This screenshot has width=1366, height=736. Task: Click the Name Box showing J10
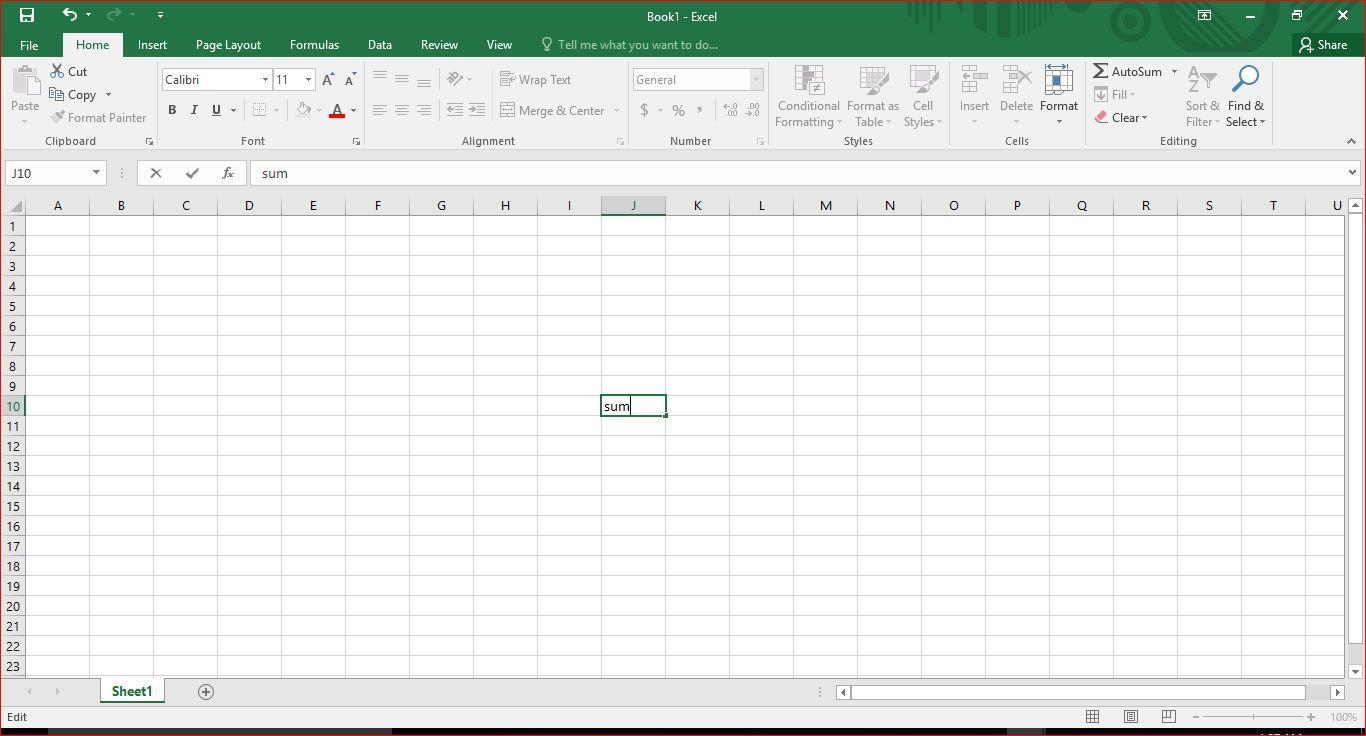click(x=48, y=173)
